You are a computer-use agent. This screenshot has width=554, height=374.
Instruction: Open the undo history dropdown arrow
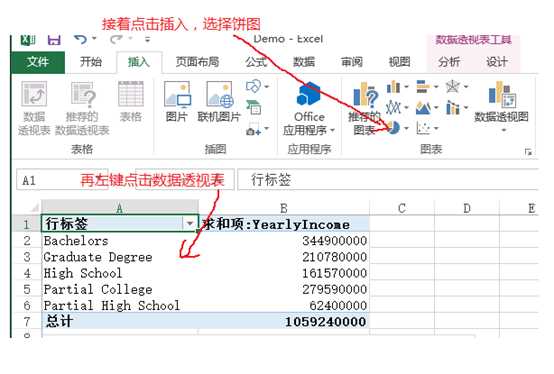94,38
